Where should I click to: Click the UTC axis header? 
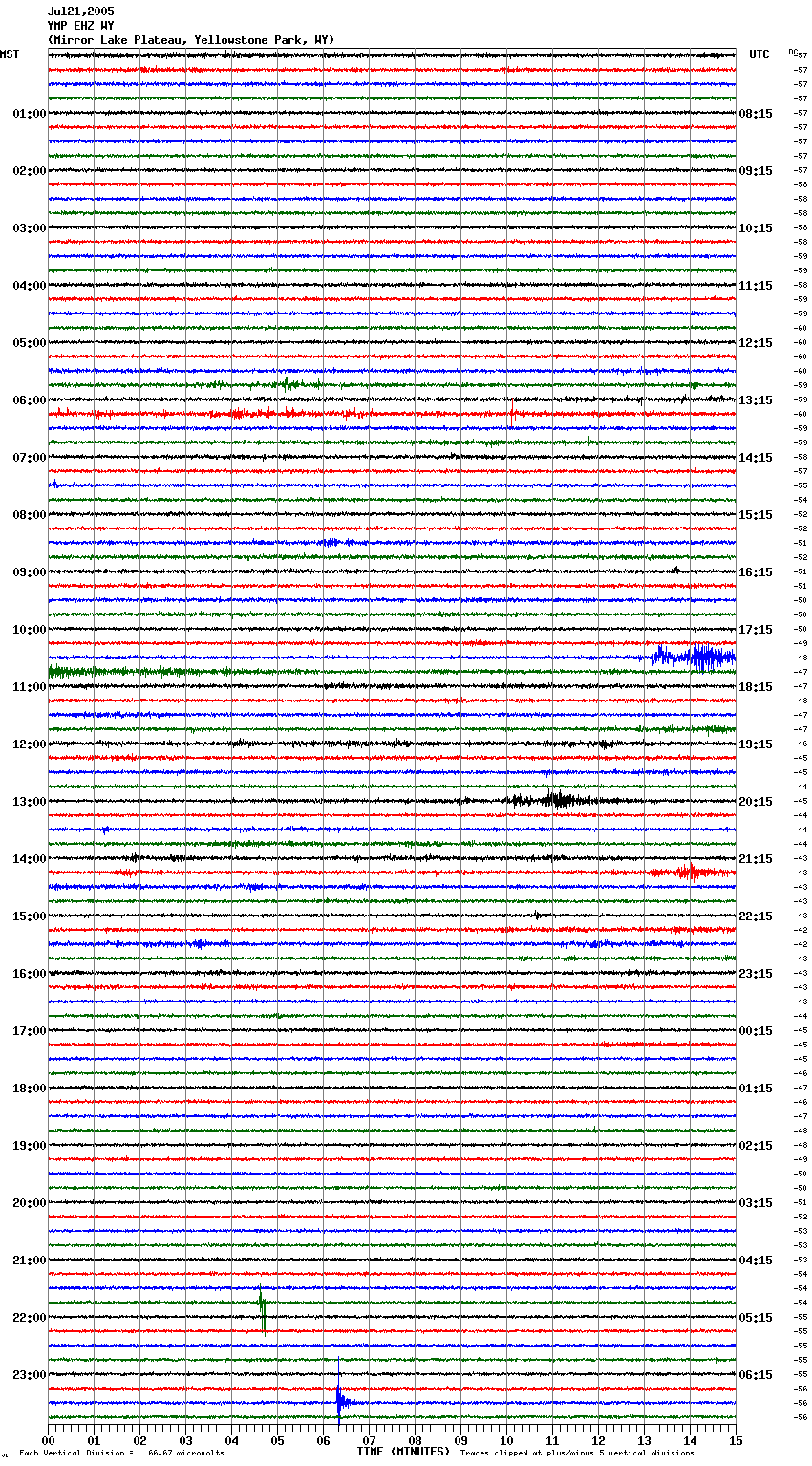[759, 54]
